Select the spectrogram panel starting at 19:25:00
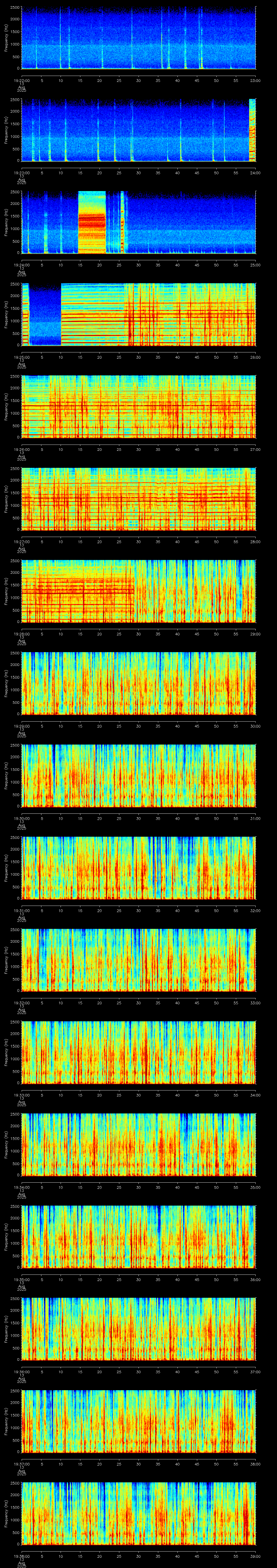Image resolution: width=277 pixels, height=1568 pixels. (138, 315)
